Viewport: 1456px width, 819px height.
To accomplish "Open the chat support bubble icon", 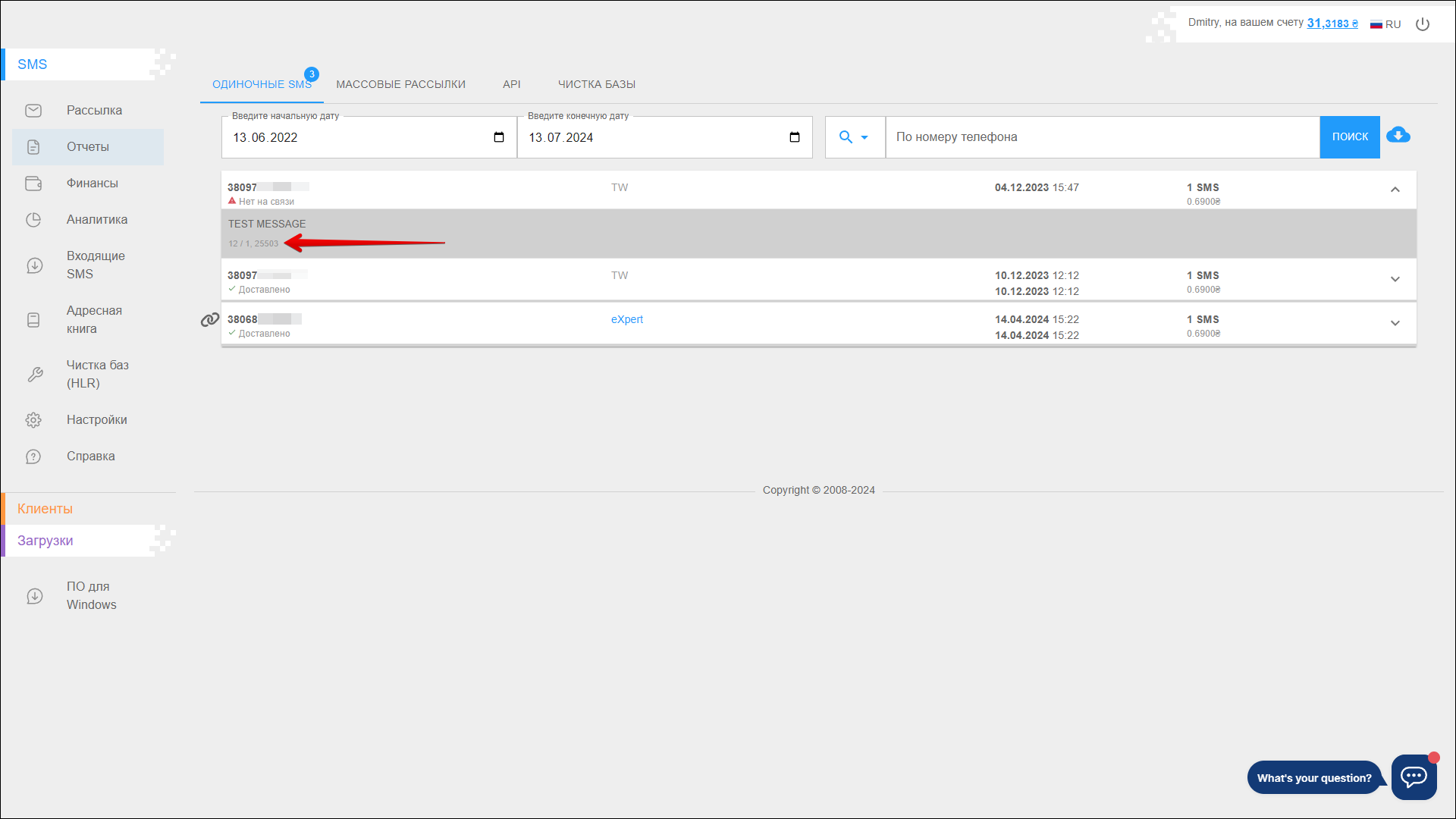I will (x=1414, y=777).
